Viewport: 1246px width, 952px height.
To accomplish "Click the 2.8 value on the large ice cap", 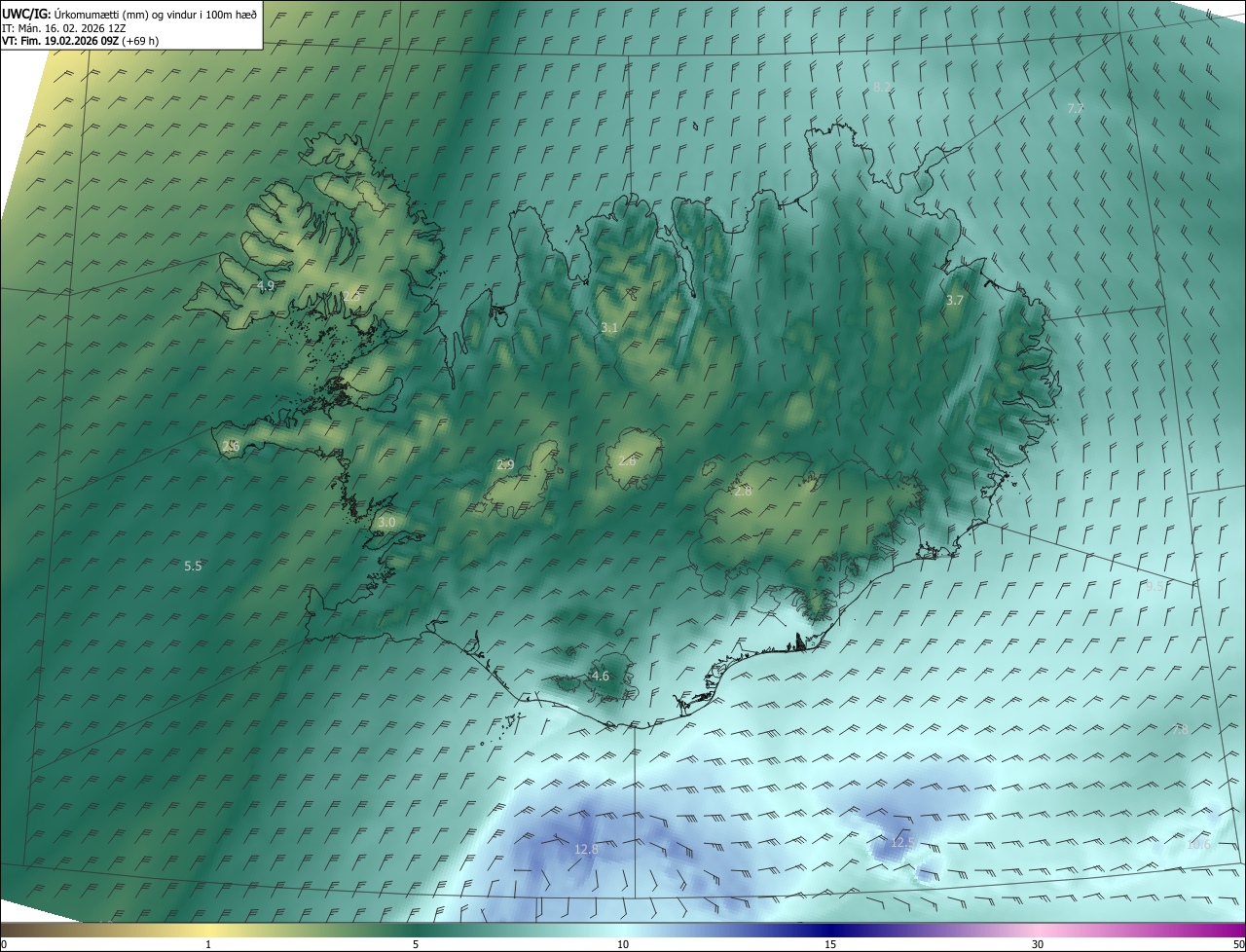I will (743, 492).
